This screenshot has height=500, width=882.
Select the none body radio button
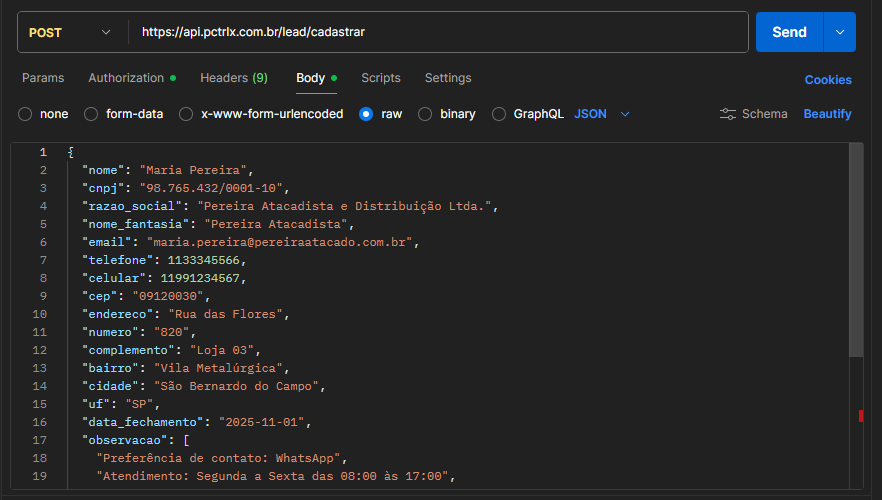pos(25,114)
